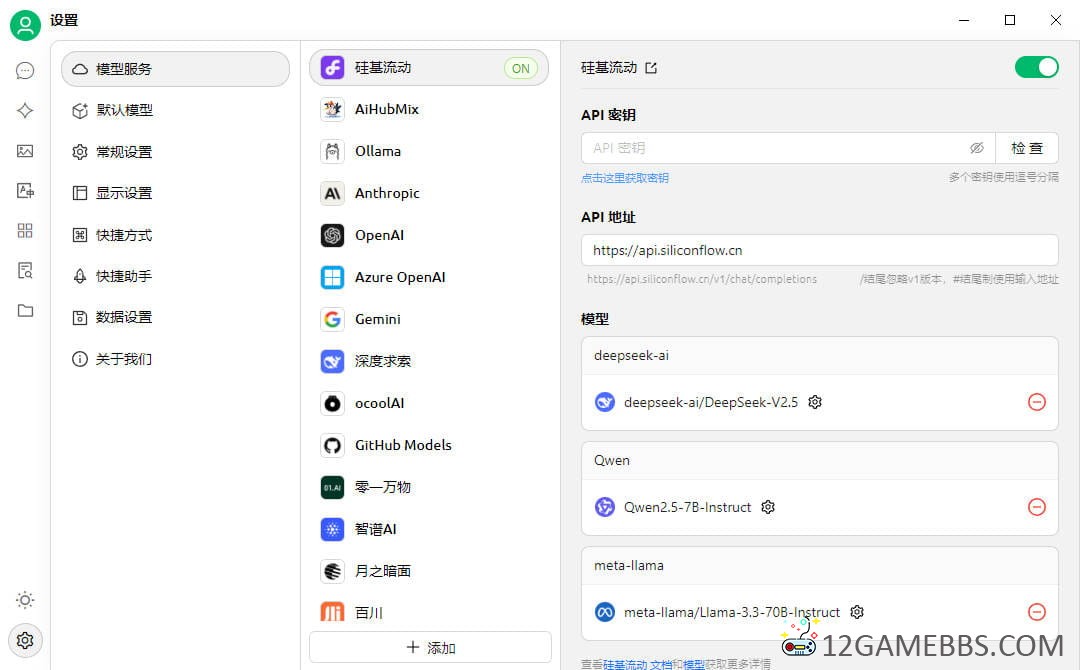Open the files folder sidebar icon
This screenshot has height=670, width=1080.
(25, 311)
